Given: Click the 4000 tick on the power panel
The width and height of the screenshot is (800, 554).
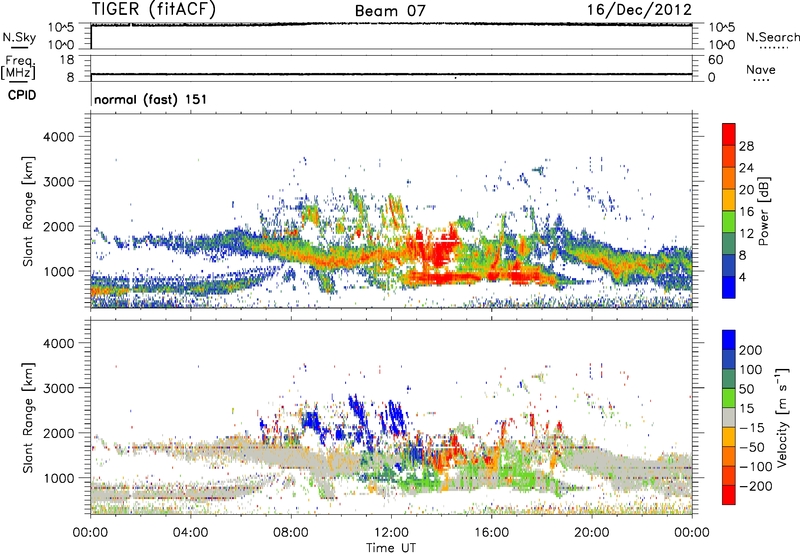Looking at the screenshot, I should point(58,137).
